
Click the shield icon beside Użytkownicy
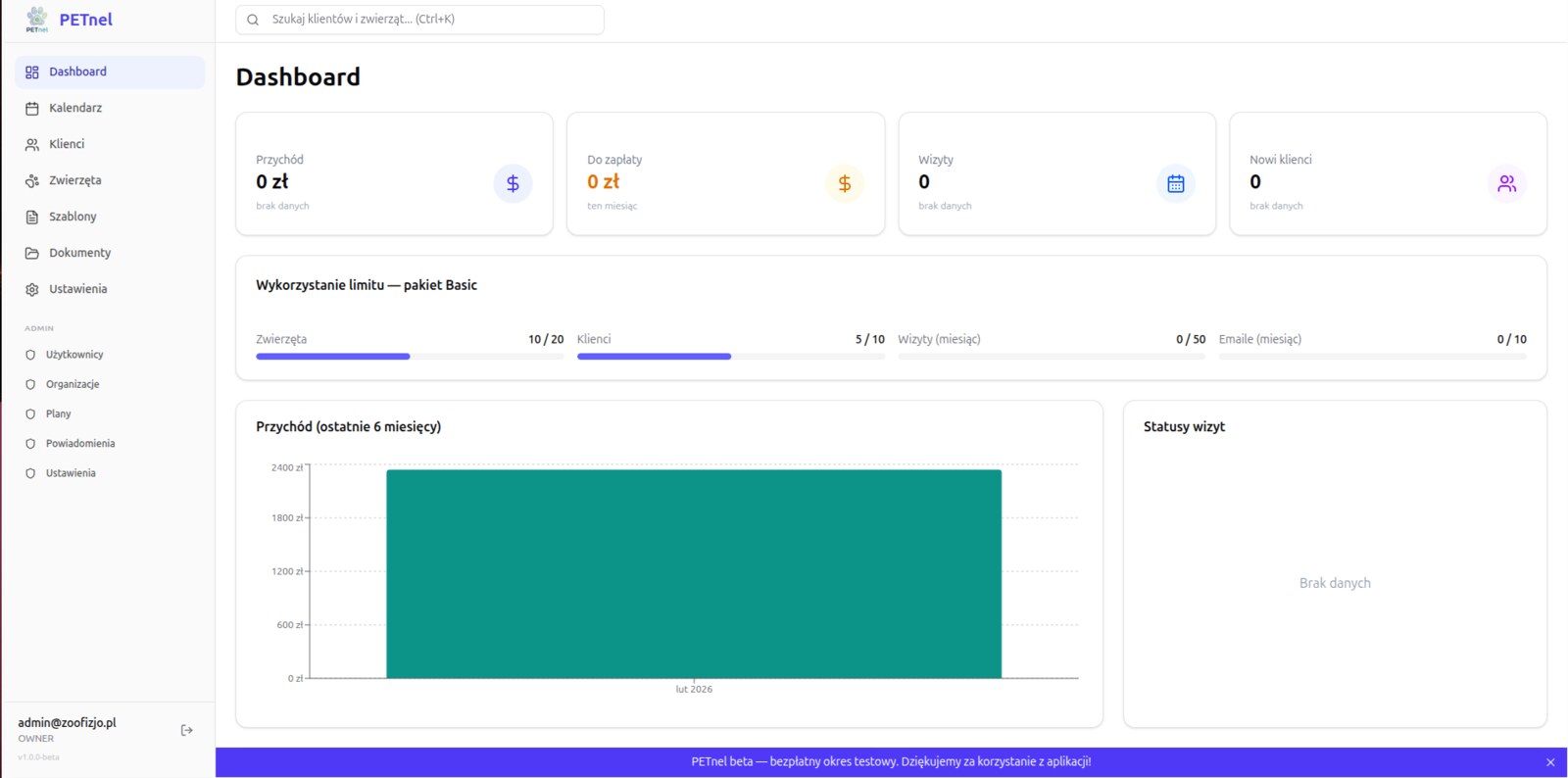30,355
